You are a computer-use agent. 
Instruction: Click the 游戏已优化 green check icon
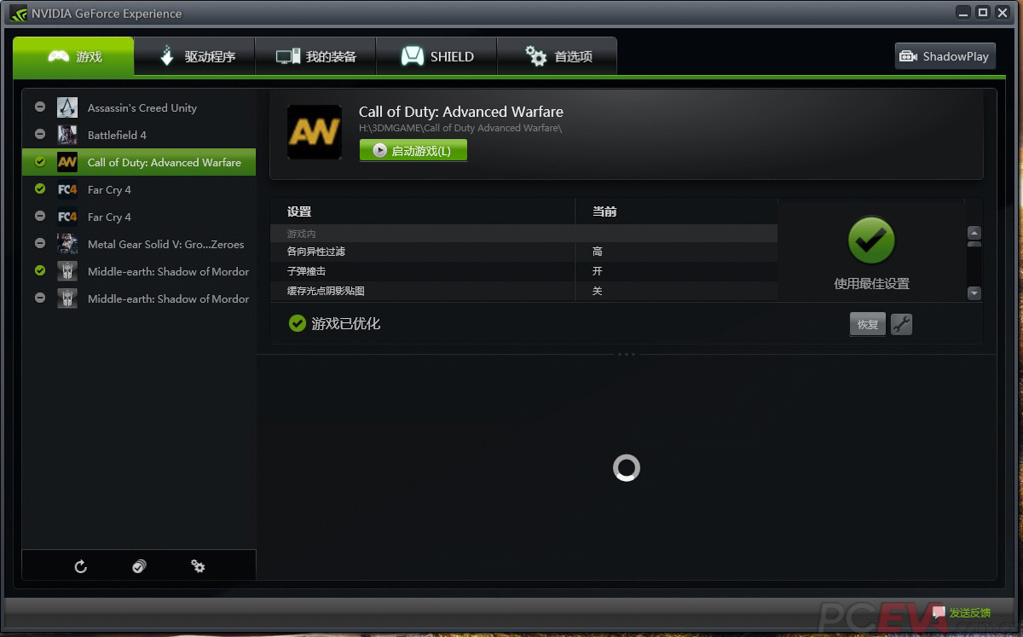coord(297,323)
